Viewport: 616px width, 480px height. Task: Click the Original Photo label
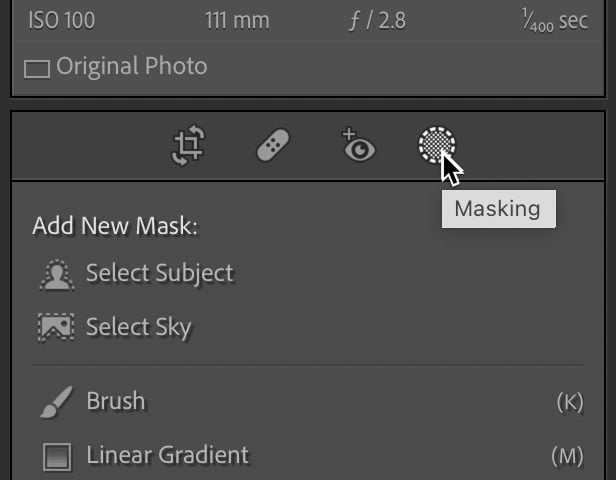[132, 66]
